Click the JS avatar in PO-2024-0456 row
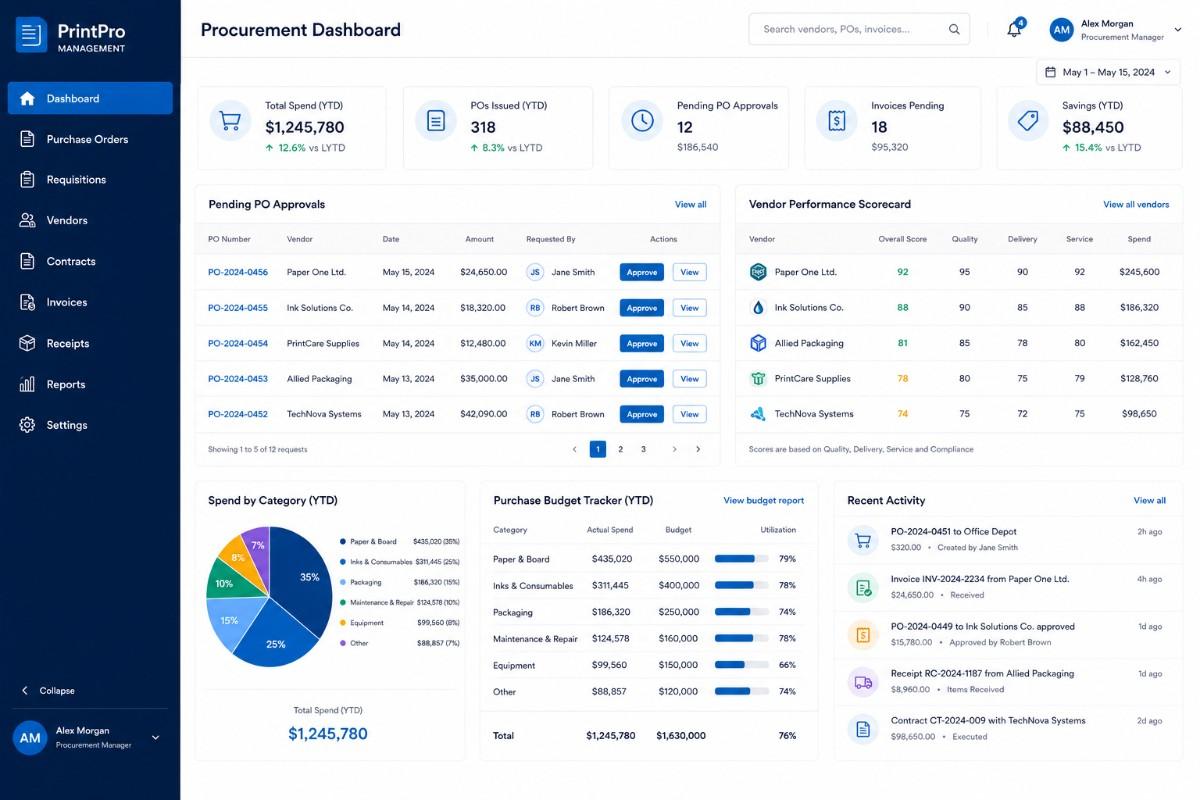This screenshot has height=800, width=1200. point(535,272)
